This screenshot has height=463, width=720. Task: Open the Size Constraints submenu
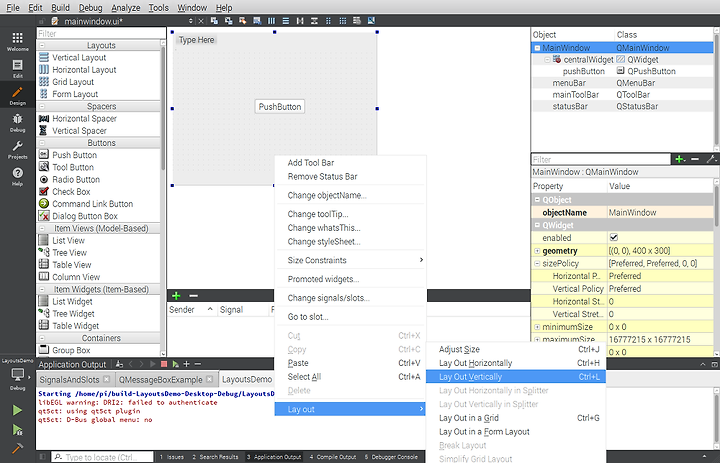pos(350,260)
